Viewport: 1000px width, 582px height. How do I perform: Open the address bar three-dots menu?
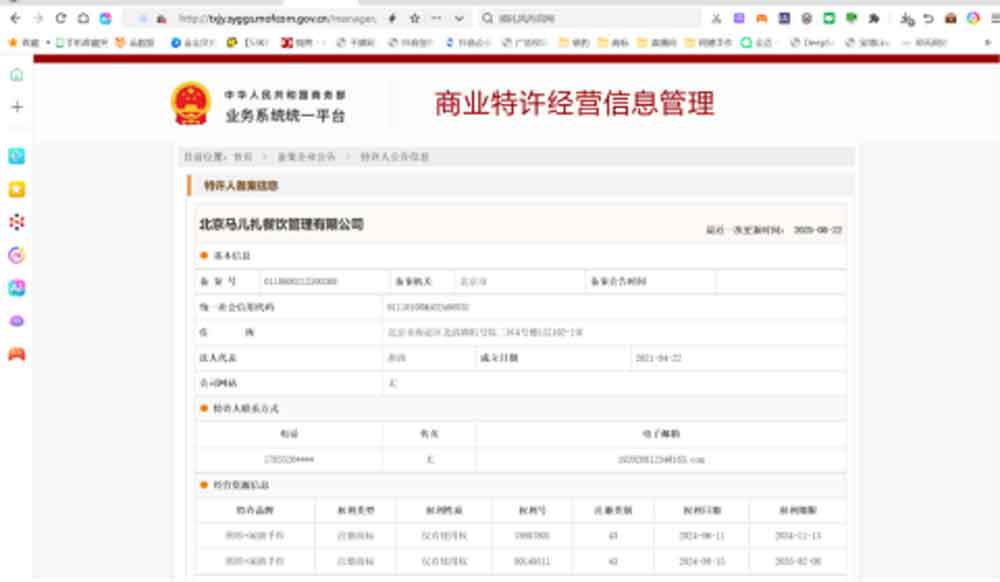(437, 18)
